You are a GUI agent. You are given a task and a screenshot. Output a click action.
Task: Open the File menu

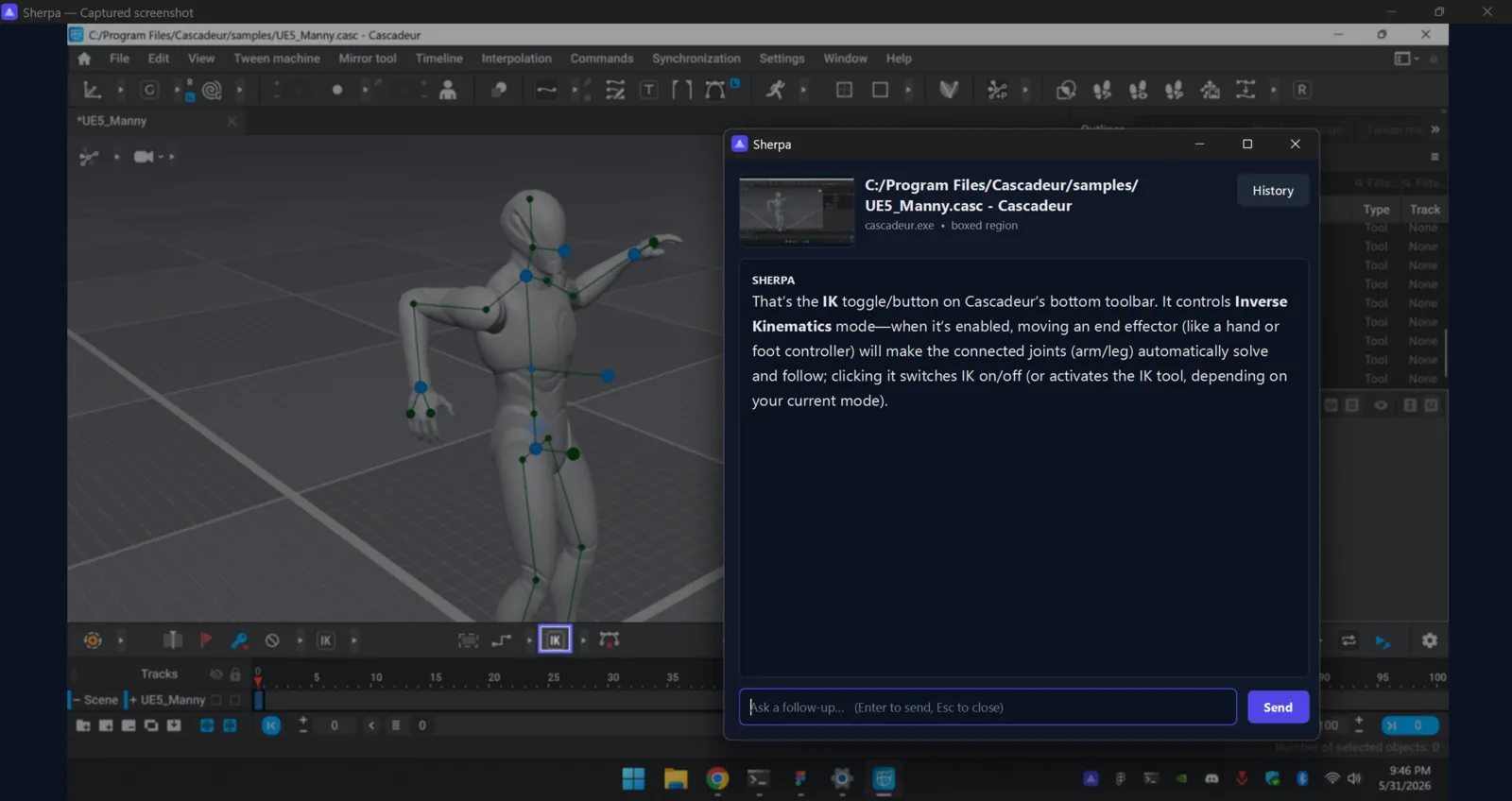pos(119,59)
